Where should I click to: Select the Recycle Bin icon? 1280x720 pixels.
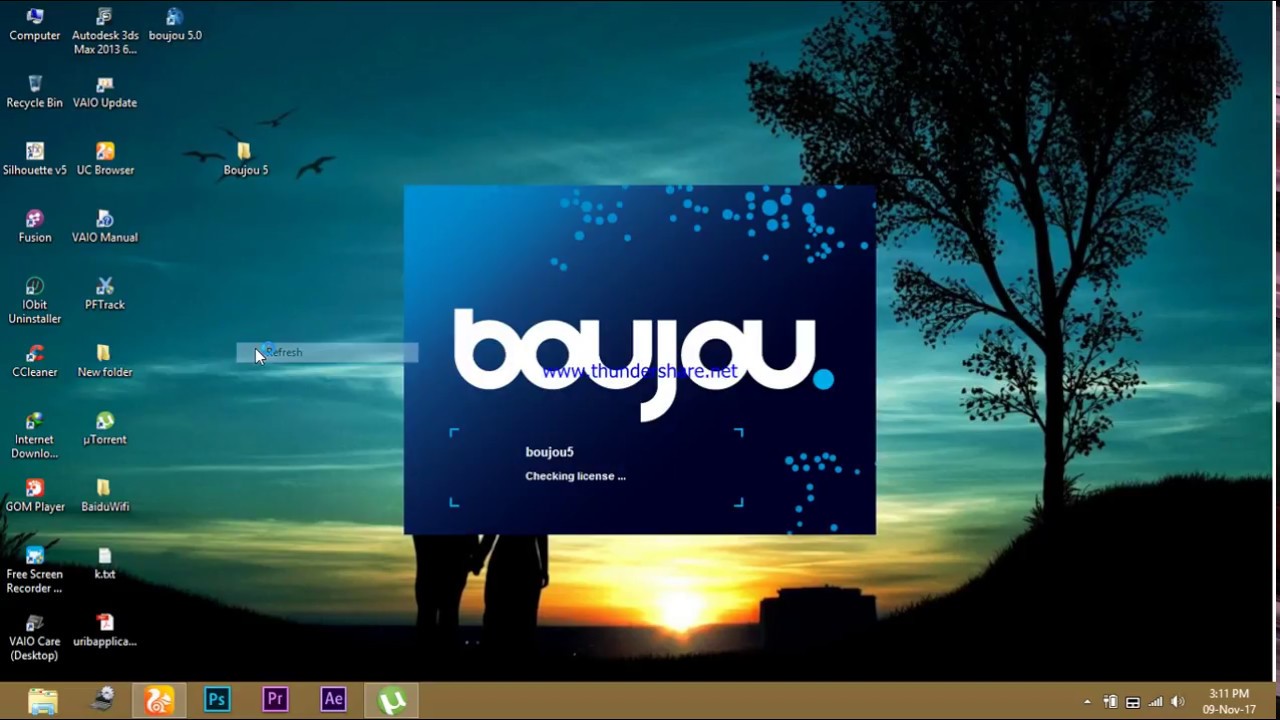(35, 92)
